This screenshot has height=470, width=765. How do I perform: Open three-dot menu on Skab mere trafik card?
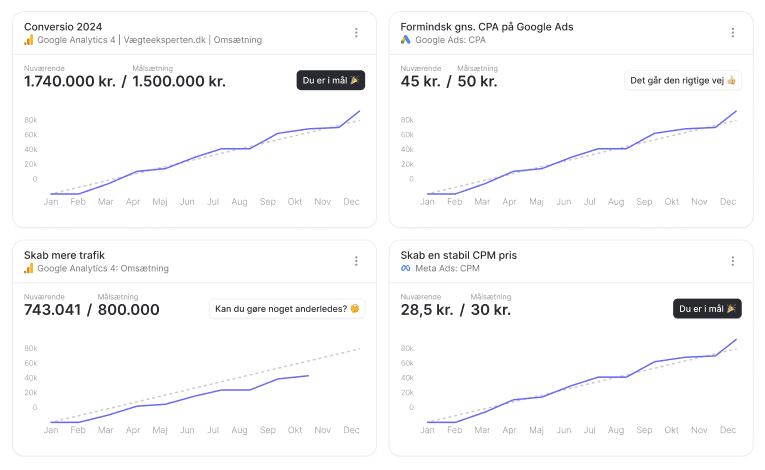click(x=356, y=261)
